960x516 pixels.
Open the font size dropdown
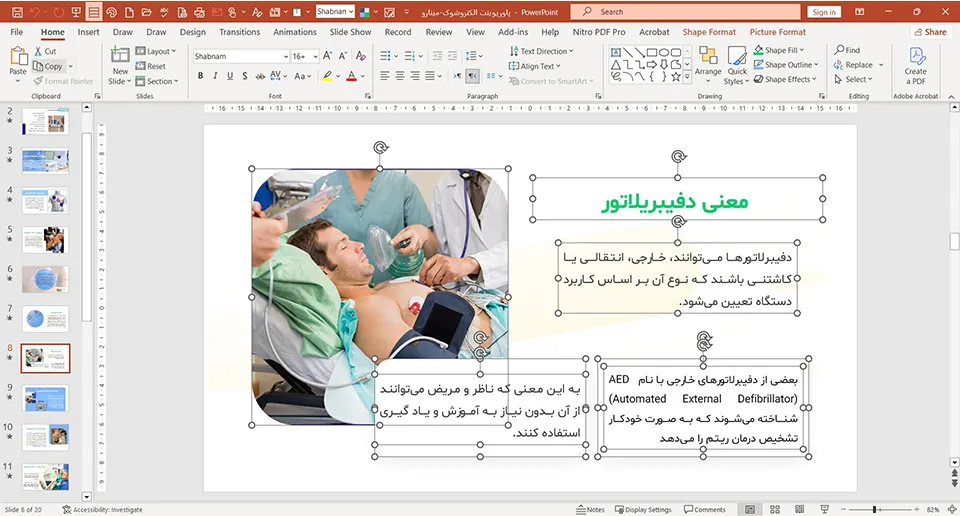point(315,56)
